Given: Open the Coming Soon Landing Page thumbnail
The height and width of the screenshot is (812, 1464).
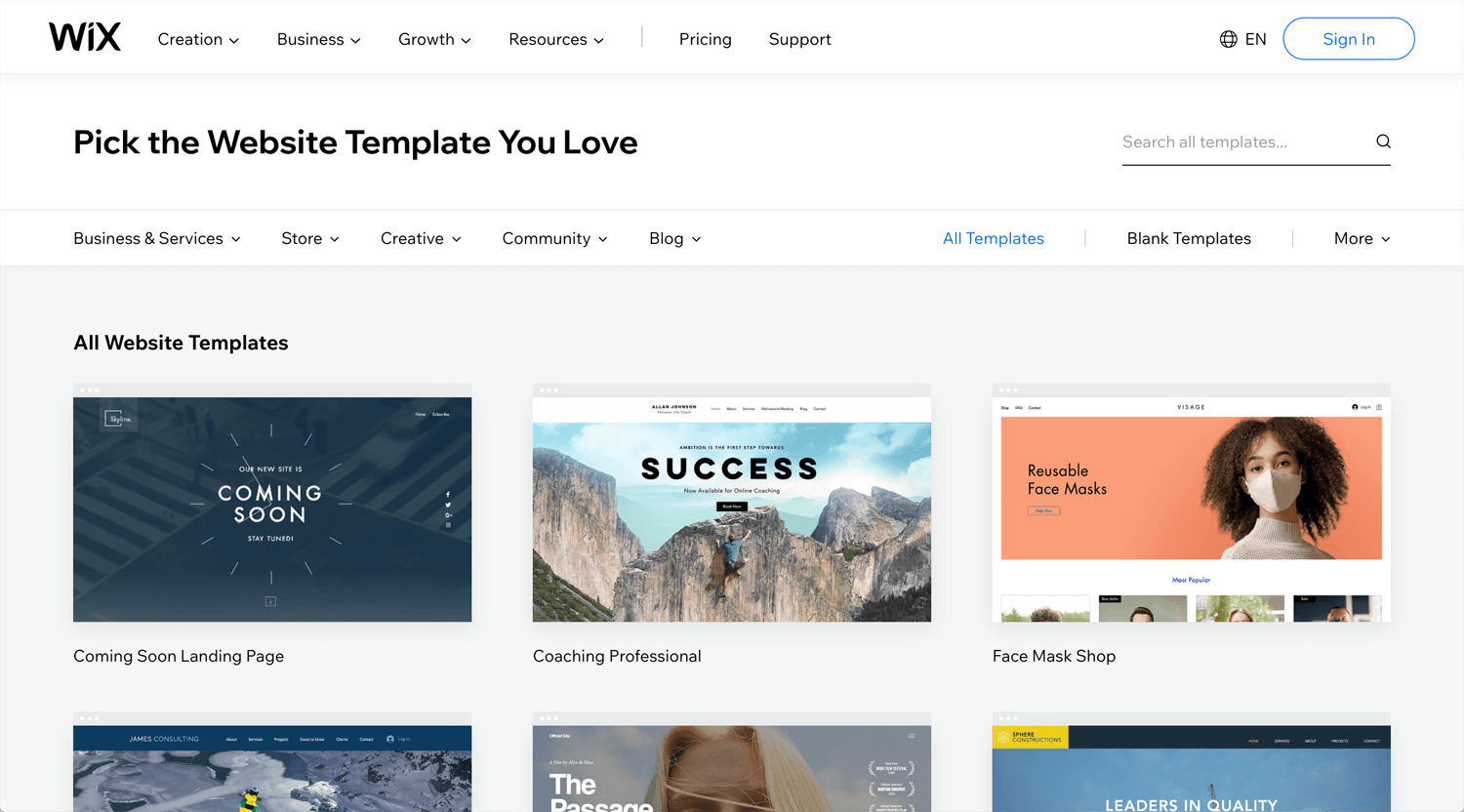Looking at the screenshot, I should (x=272, y=503).
